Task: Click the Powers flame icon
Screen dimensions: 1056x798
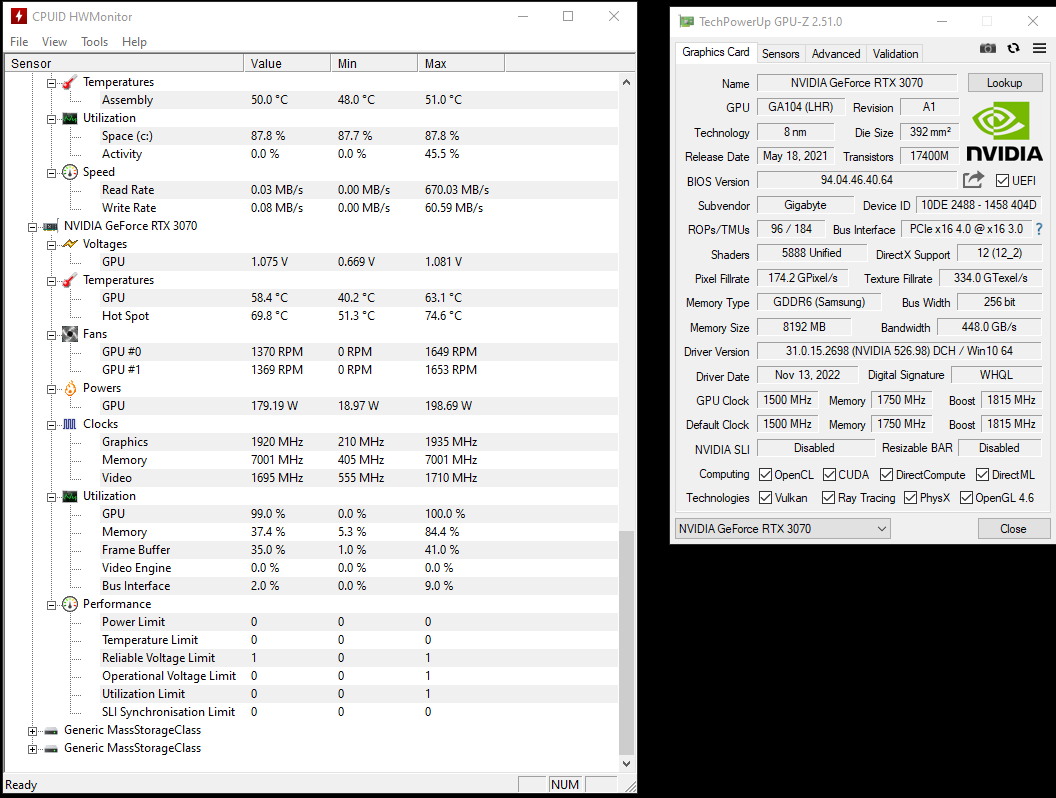Action: (70, 388)
